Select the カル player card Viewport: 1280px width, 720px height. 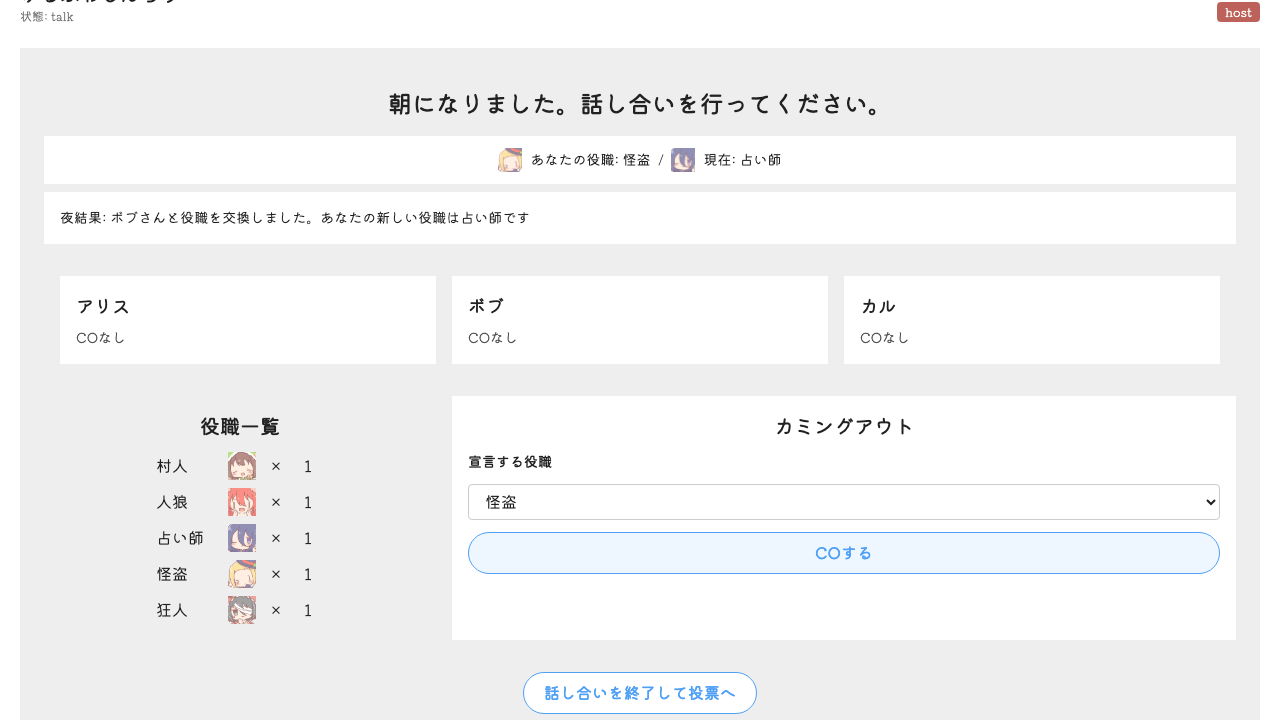(x=1032, y=320)
